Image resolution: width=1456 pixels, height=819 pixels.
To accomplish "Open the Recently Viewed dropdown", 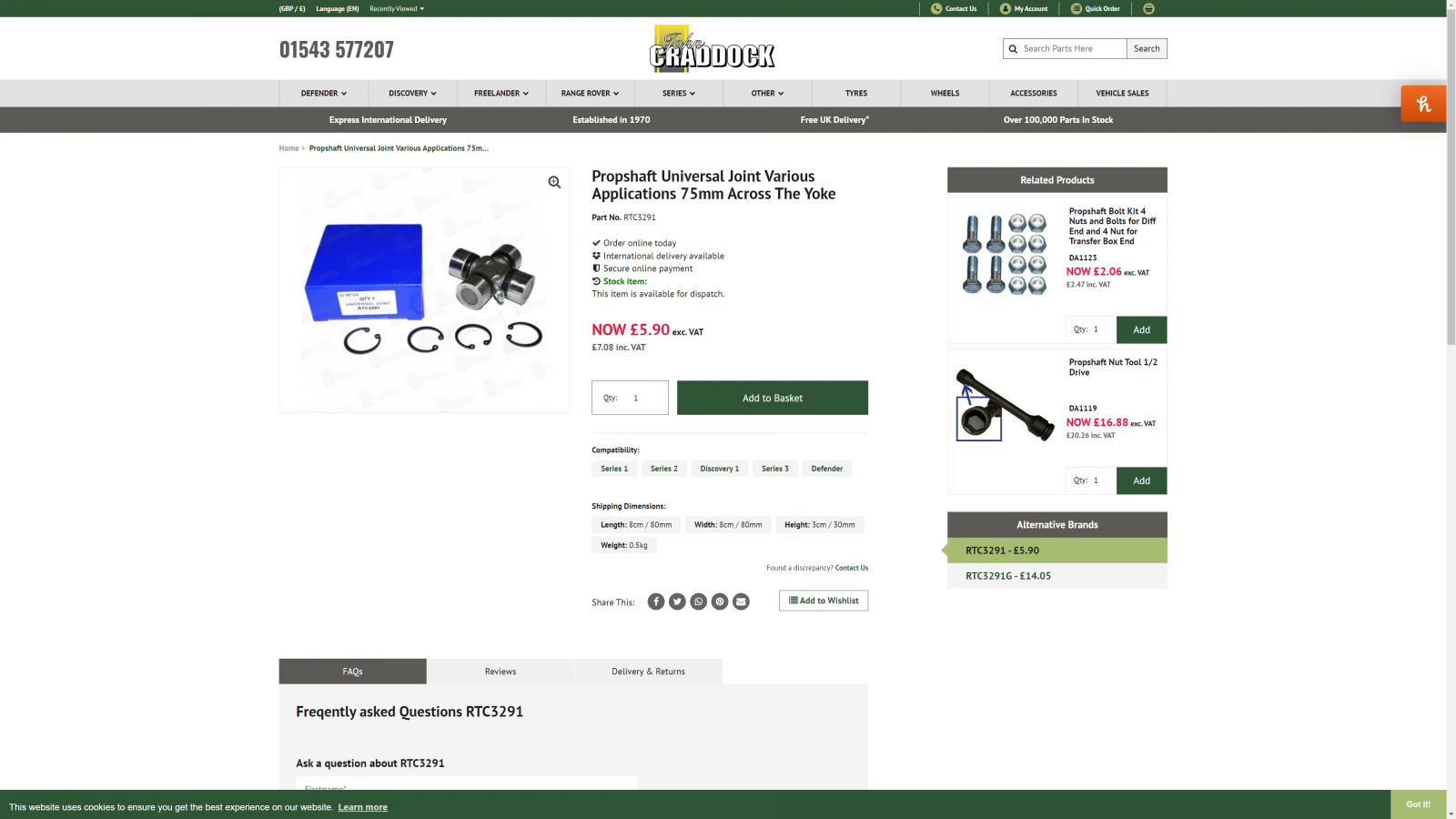I will [x=397, y=8].
